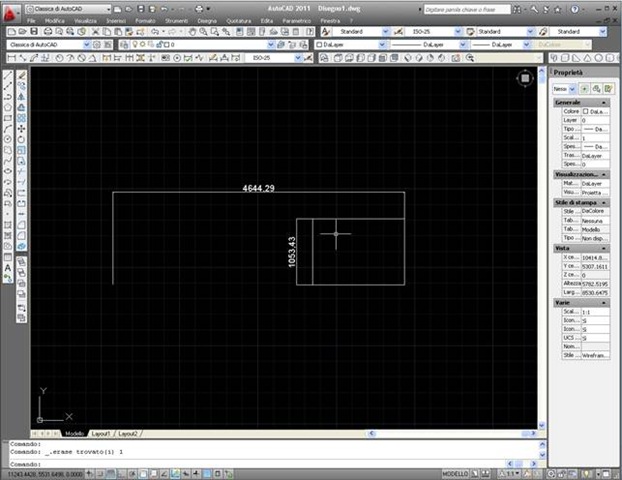The width and height of the screenshot is (622, 480).
Task: Open the Disegna menu
Action: pyautogui.click(x=207, y=21)
